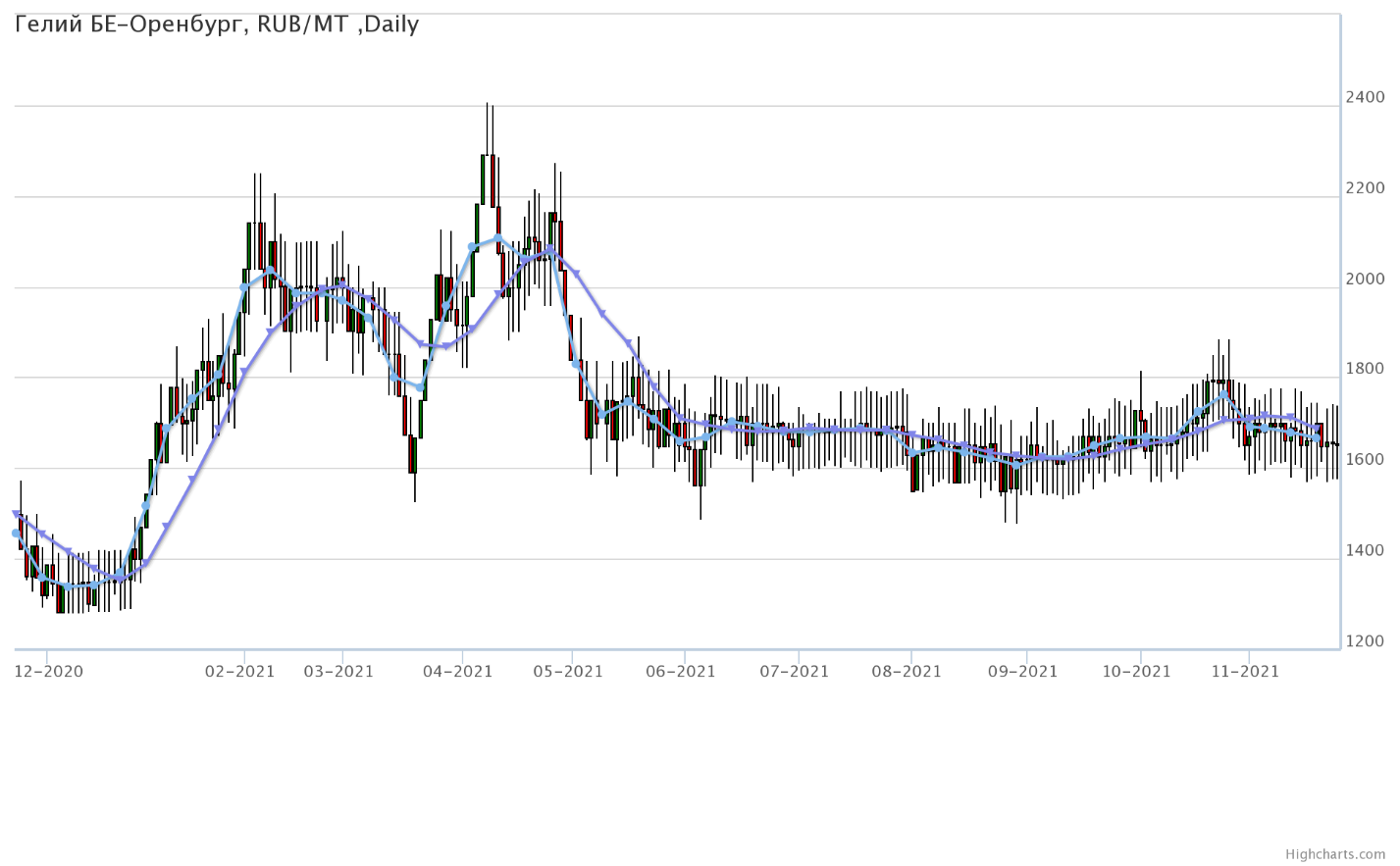Click the 1200 y-axis price label
The image size is (1400, 866).
coord(1366,641)
